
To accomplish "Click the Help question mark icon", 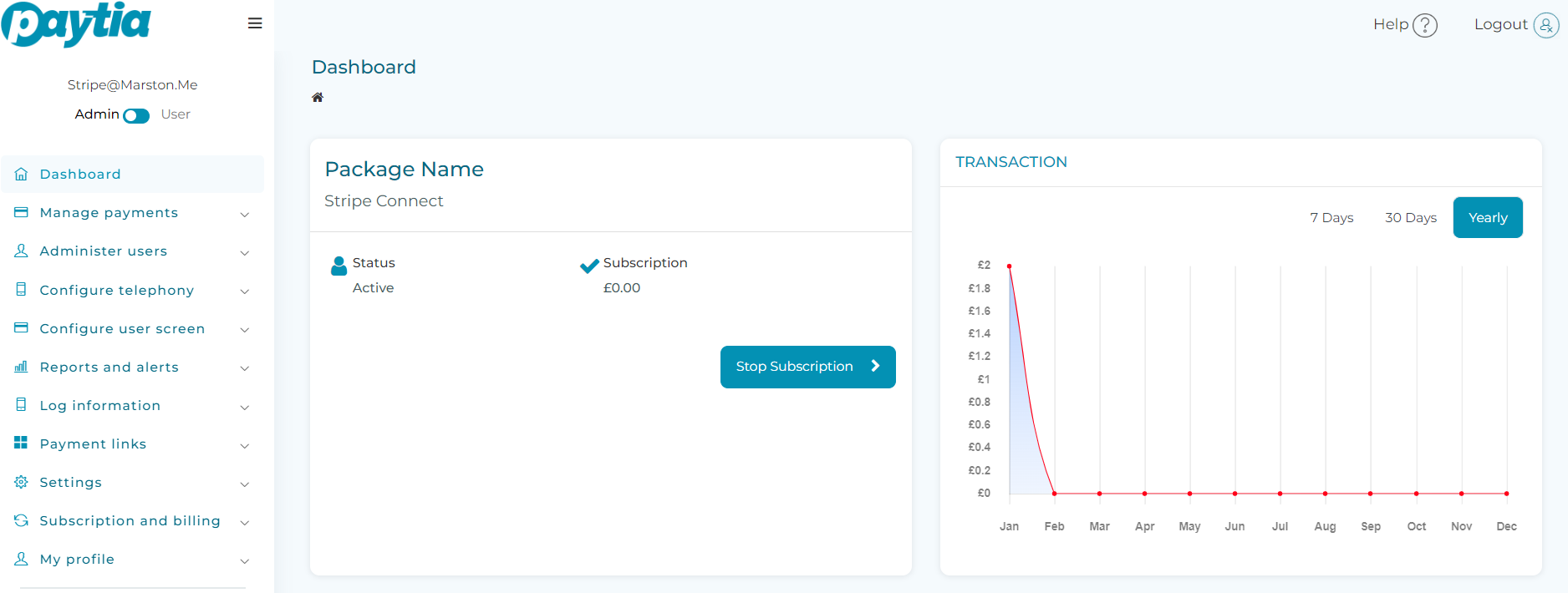I will [x=1425, y=26].
